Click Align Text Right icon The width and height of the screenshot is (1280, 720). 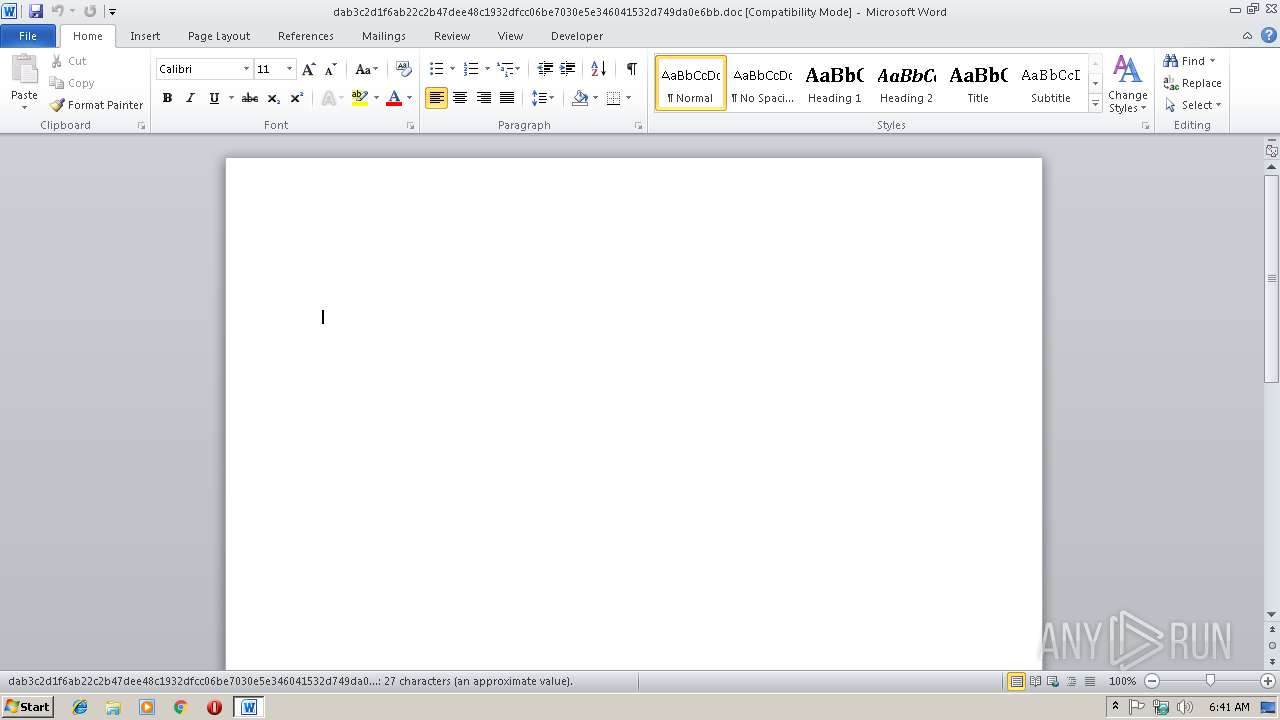point(484,98)
